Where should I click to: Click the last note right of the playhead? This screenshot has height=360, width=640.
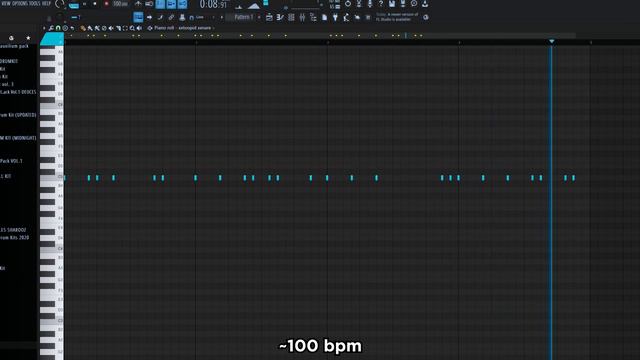(x=573, y=178)
